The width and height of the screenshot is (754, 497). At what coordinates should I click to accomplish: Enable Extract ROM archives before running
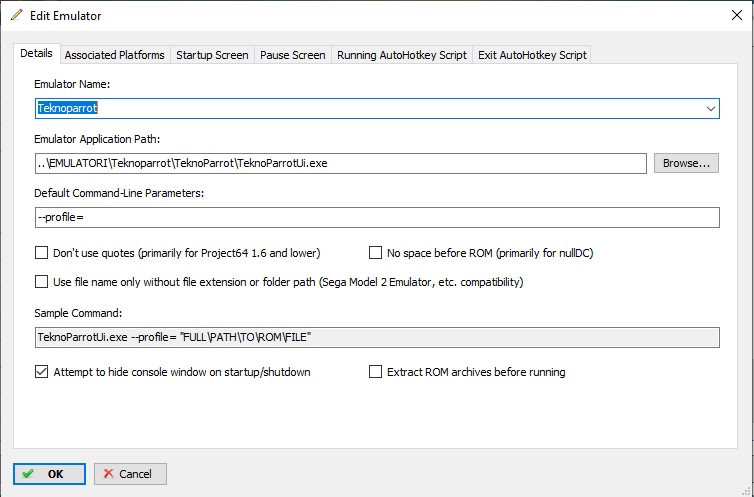pyautogui.click(x=375, y=372)
